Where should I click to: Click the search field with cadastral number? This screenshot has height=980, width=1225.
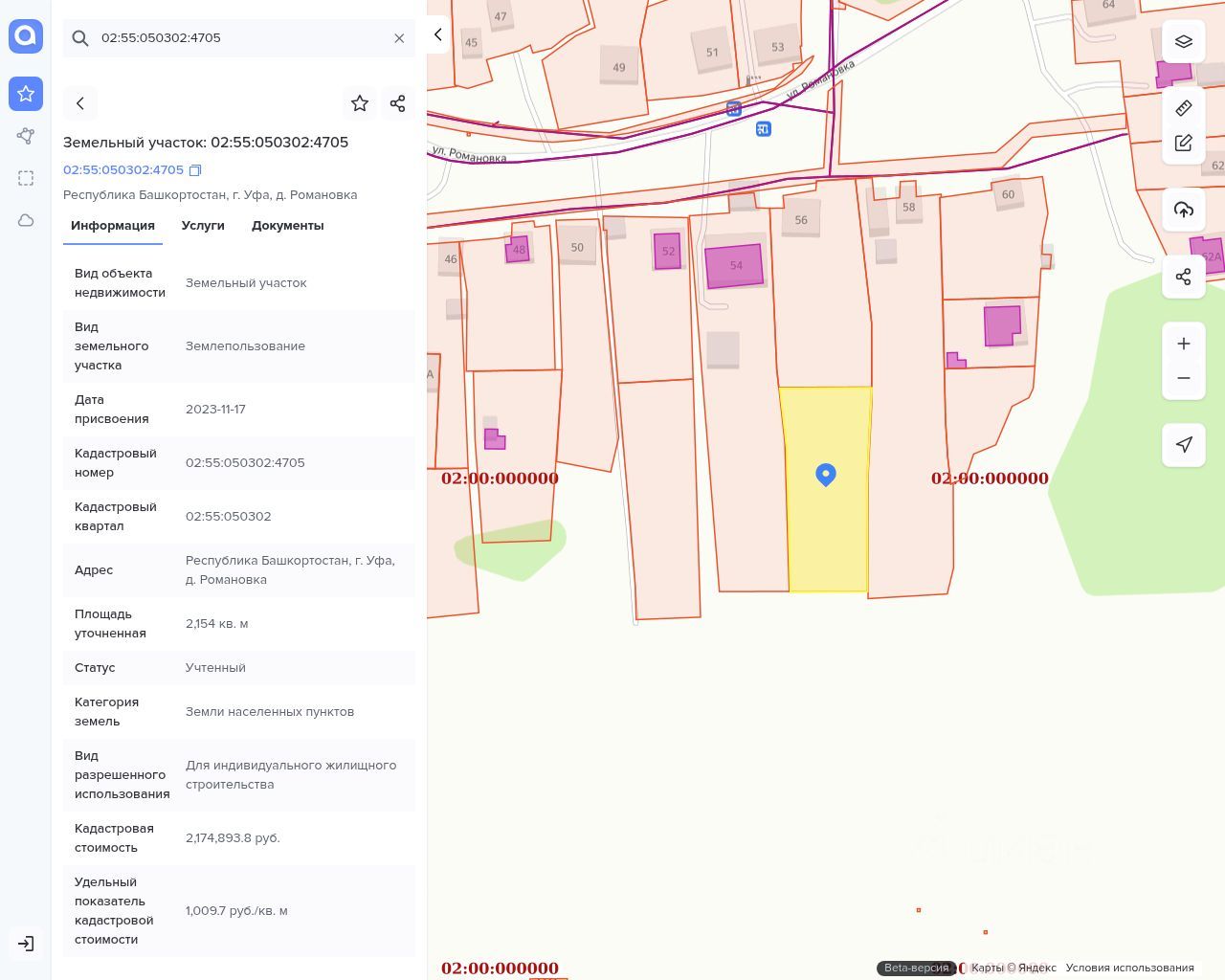coord(239,38)
